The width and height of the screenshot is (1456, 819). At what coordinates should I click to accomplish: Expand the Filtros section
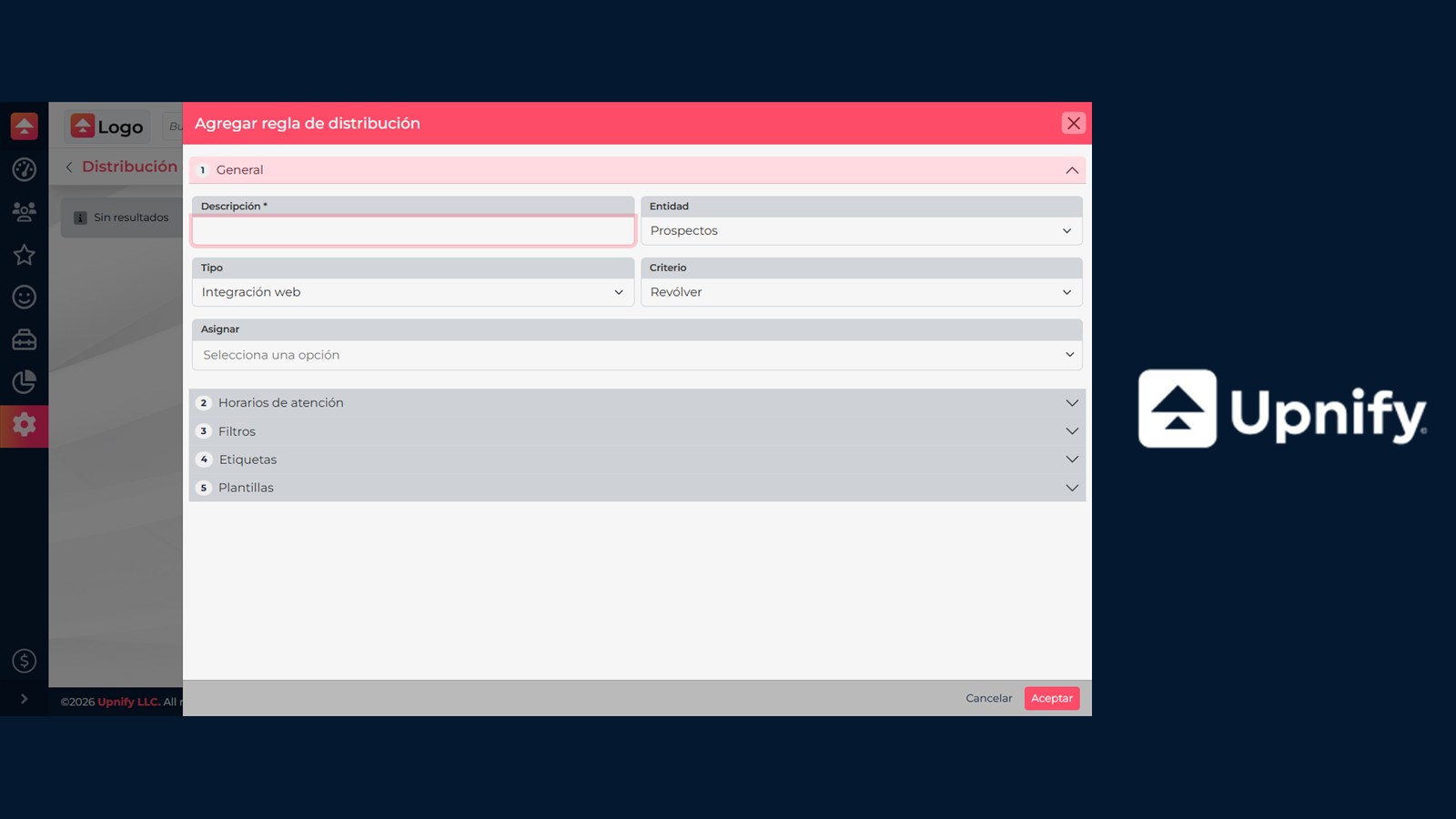coord(637,431)
